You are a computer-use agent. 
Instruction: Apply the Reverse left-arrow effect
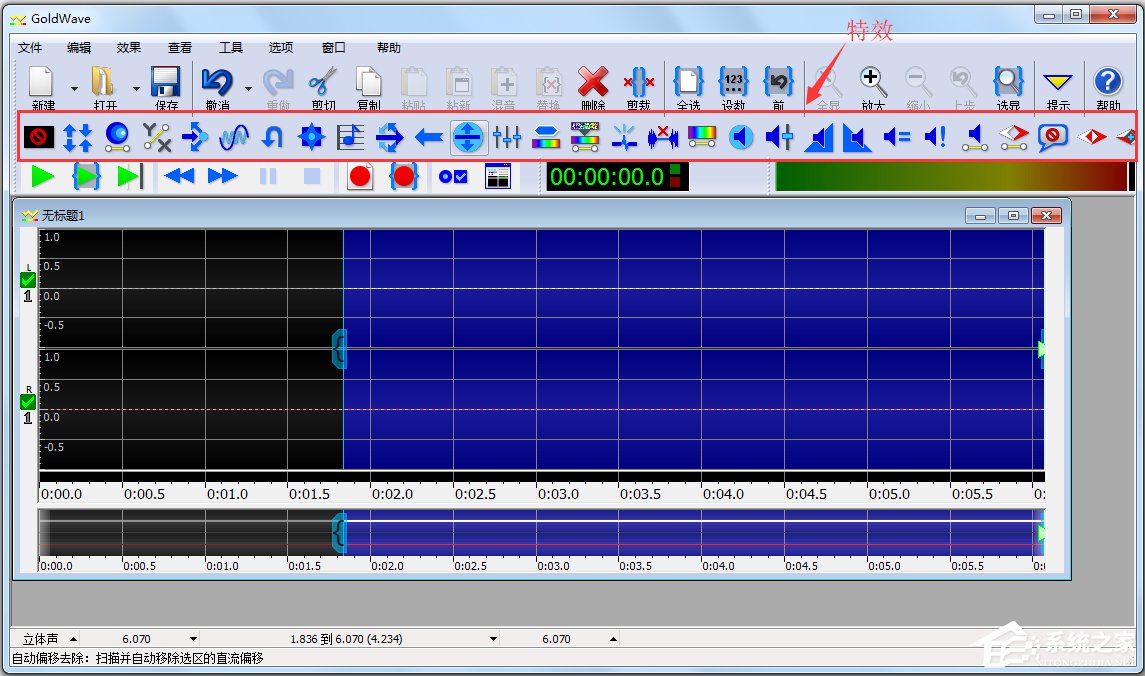point(429,137)
